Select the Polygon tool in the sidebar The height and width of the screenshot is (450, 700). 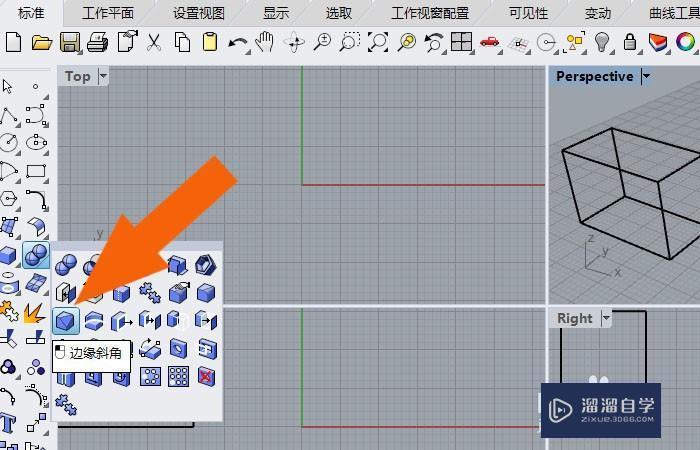click(9, 199)
